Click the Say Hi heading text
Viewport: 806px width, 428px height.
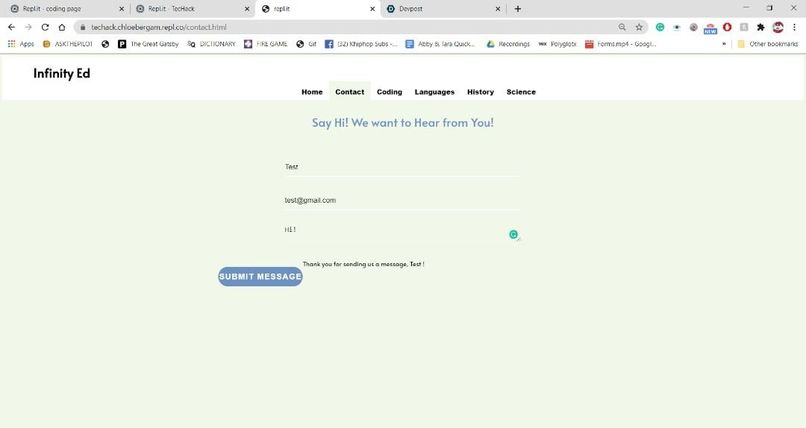tap(402, 123)
